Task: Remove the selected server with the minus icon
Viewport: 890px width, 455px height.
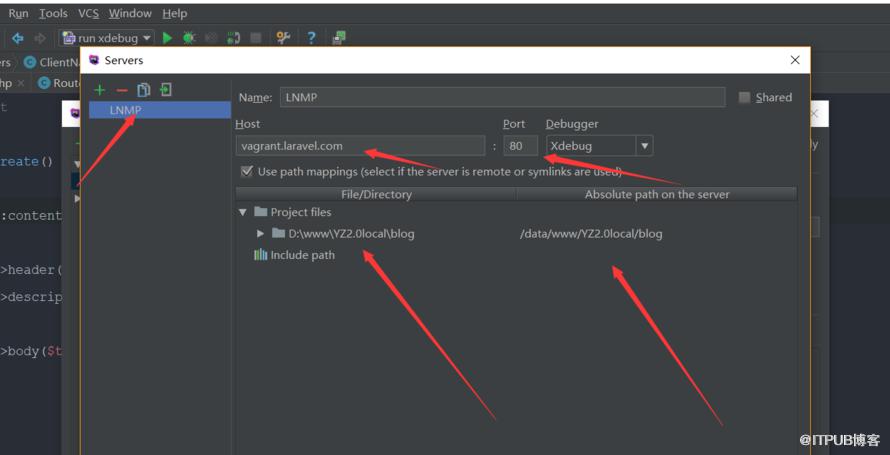Action: point(121,90)
